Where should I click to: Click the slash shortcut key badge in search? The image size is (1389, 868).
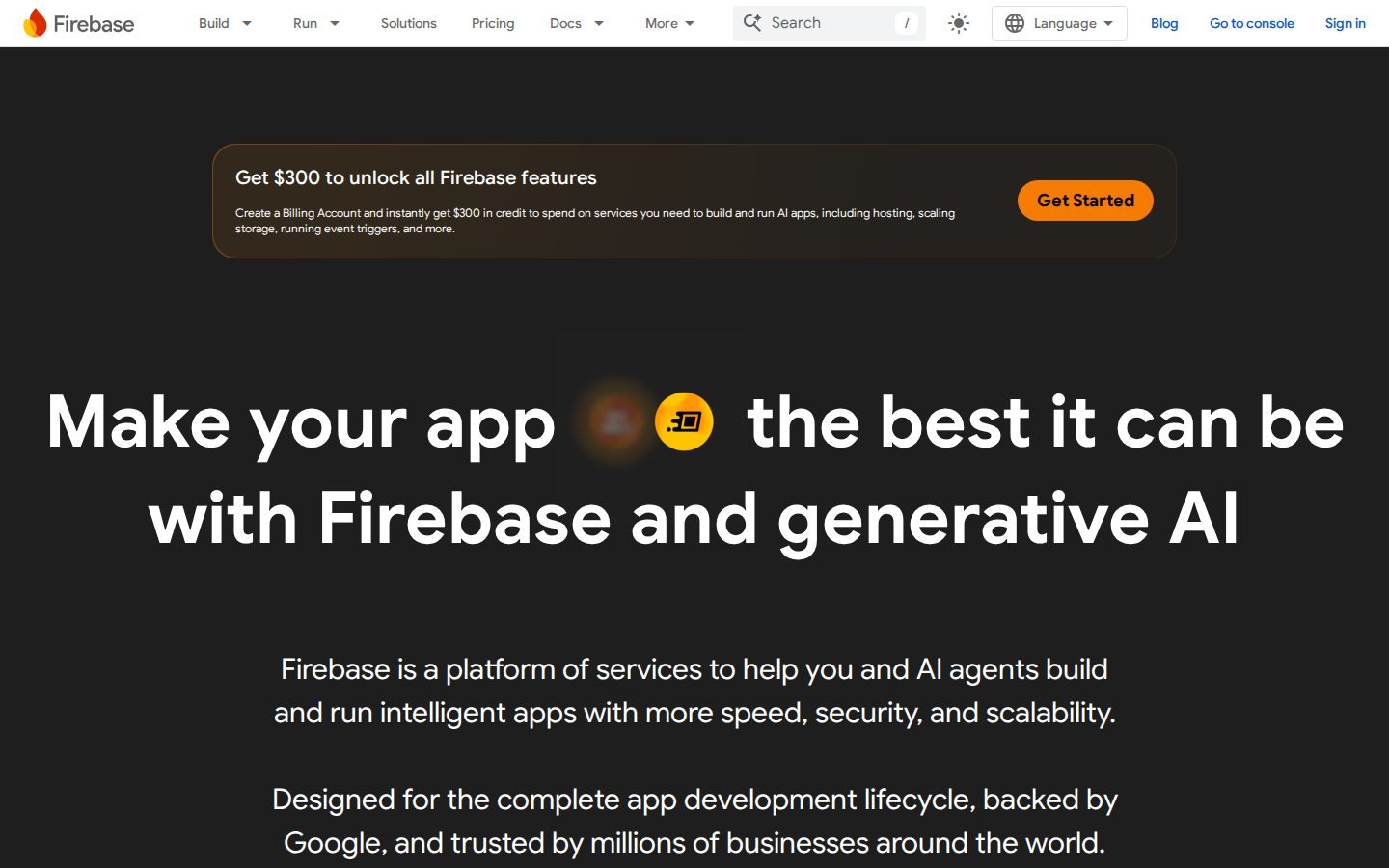[906, 23]
